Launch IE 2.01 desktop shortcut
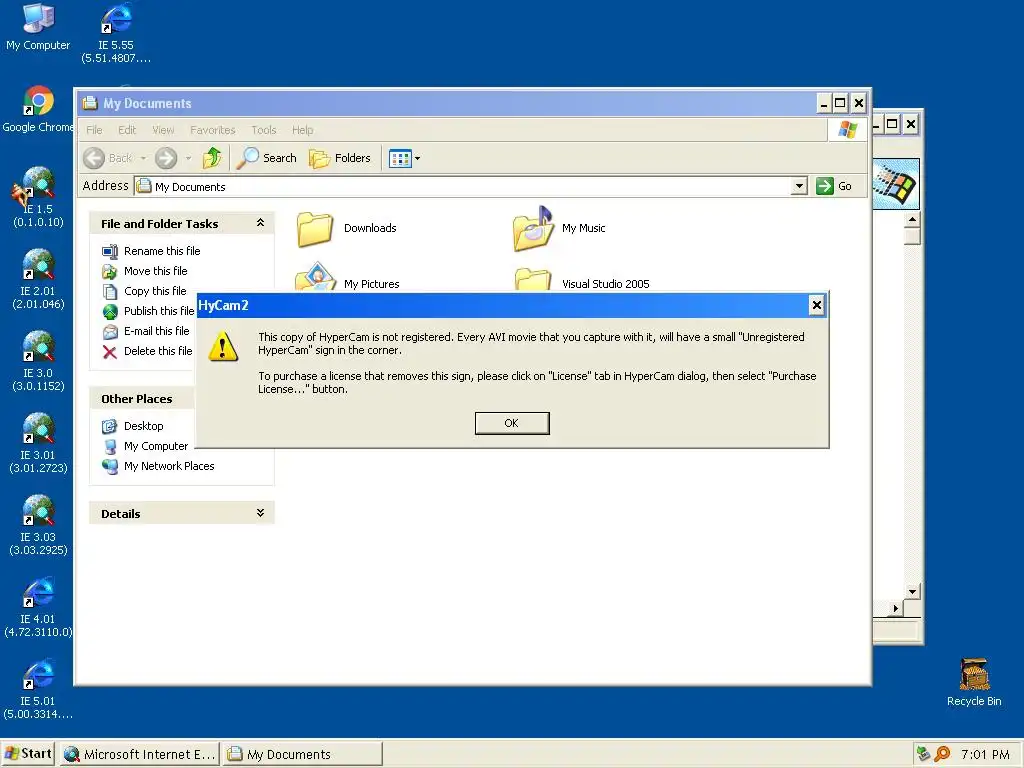 38,279
